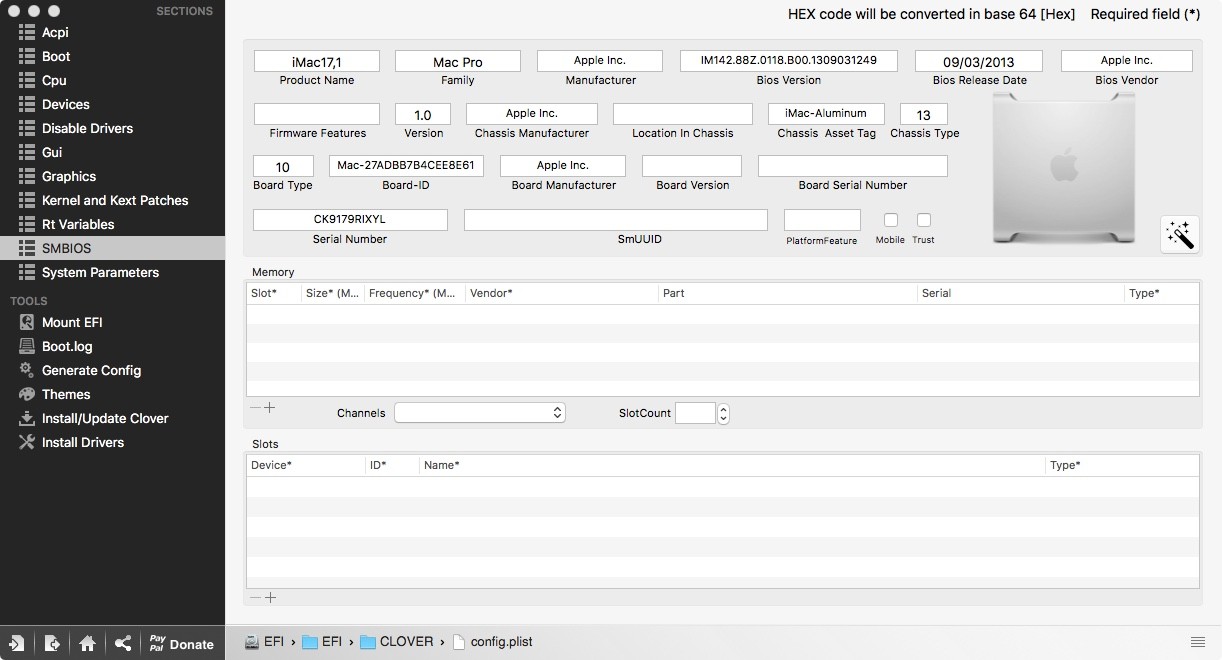Image resolution: width=1222 pixels, height=660 pixels.
Task: Open Themes tool
Action: (66, 394)
